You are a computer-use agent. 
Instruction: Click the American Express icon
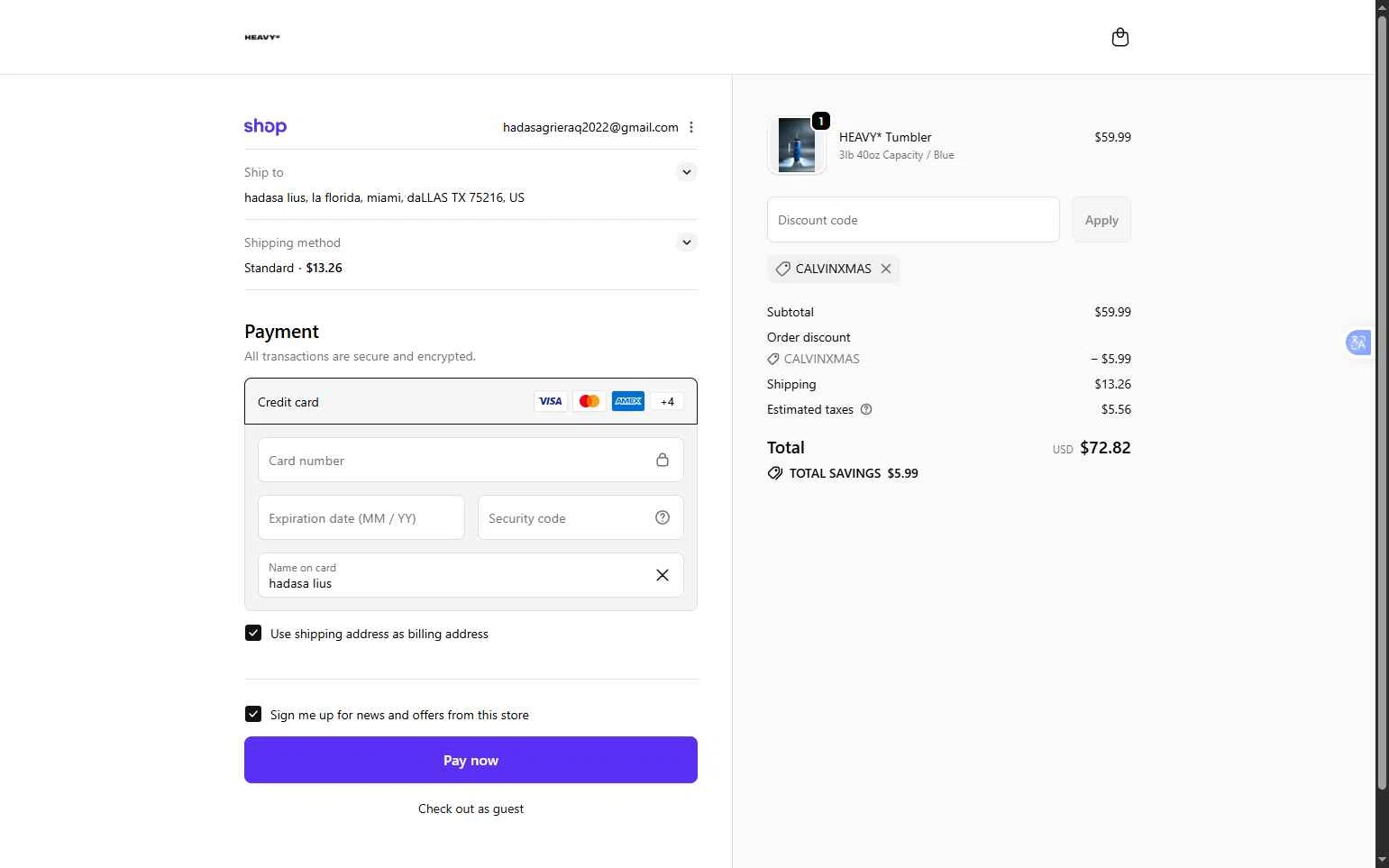click(628, 401)
